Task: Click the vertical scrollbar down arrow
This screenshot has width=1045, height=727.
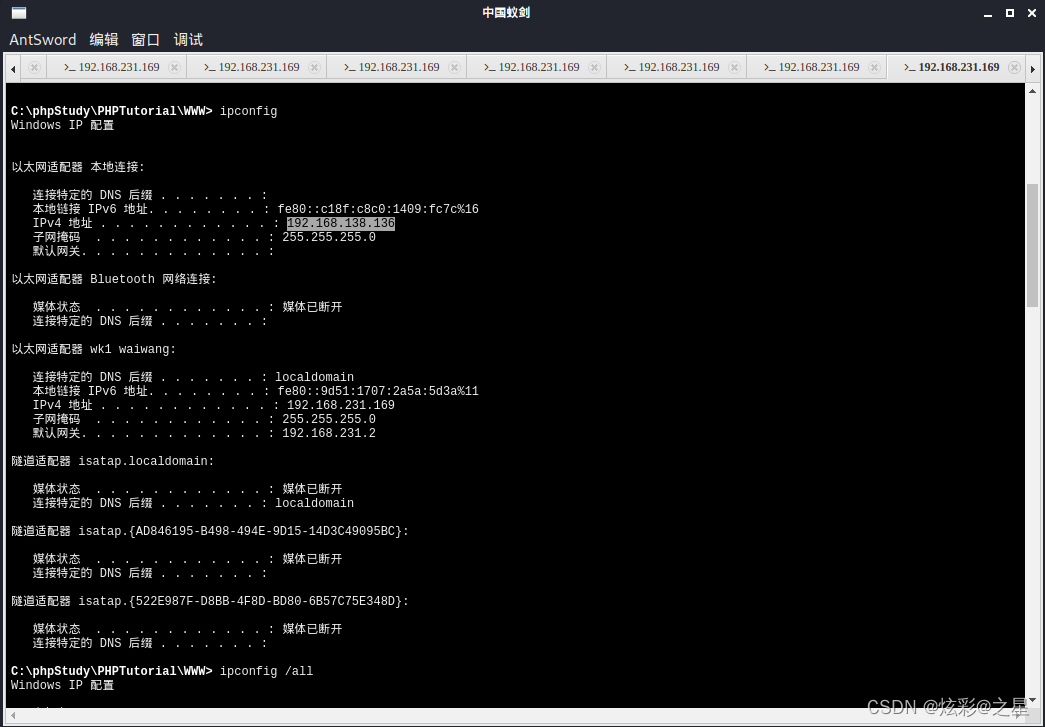Action: coord(1032,700)
